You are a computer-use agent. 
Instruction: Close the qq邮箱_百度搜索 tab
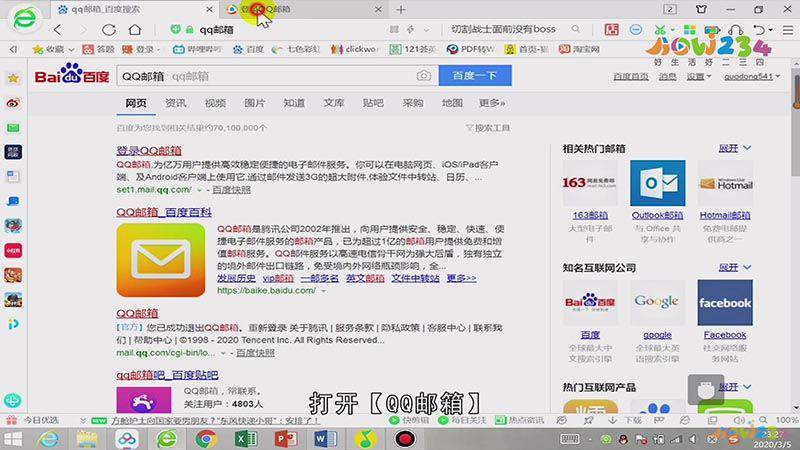209,9
